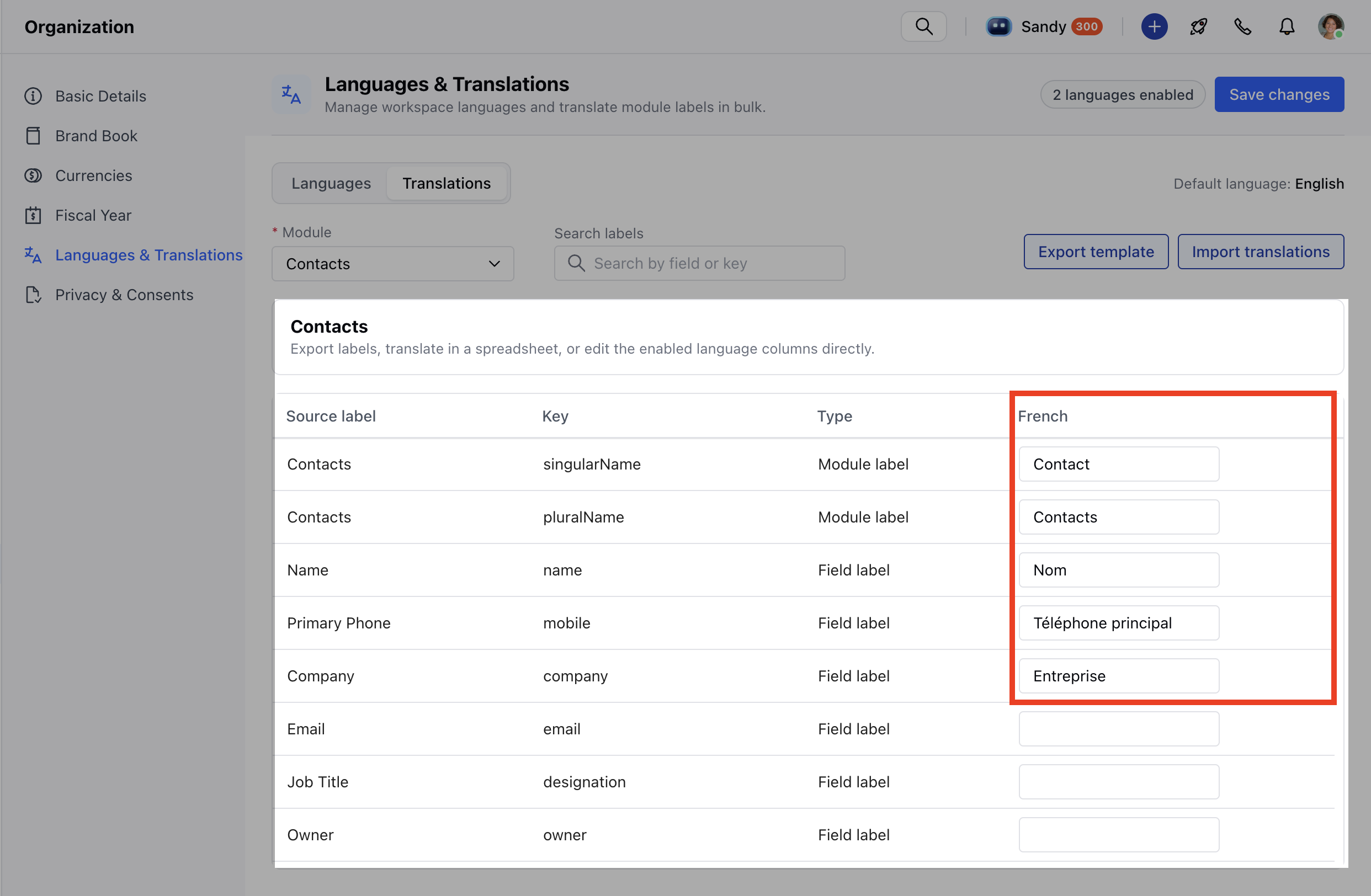Click the translate icon beside page title
Viewport: 1371px width, 896px height.
coord(291,94)
